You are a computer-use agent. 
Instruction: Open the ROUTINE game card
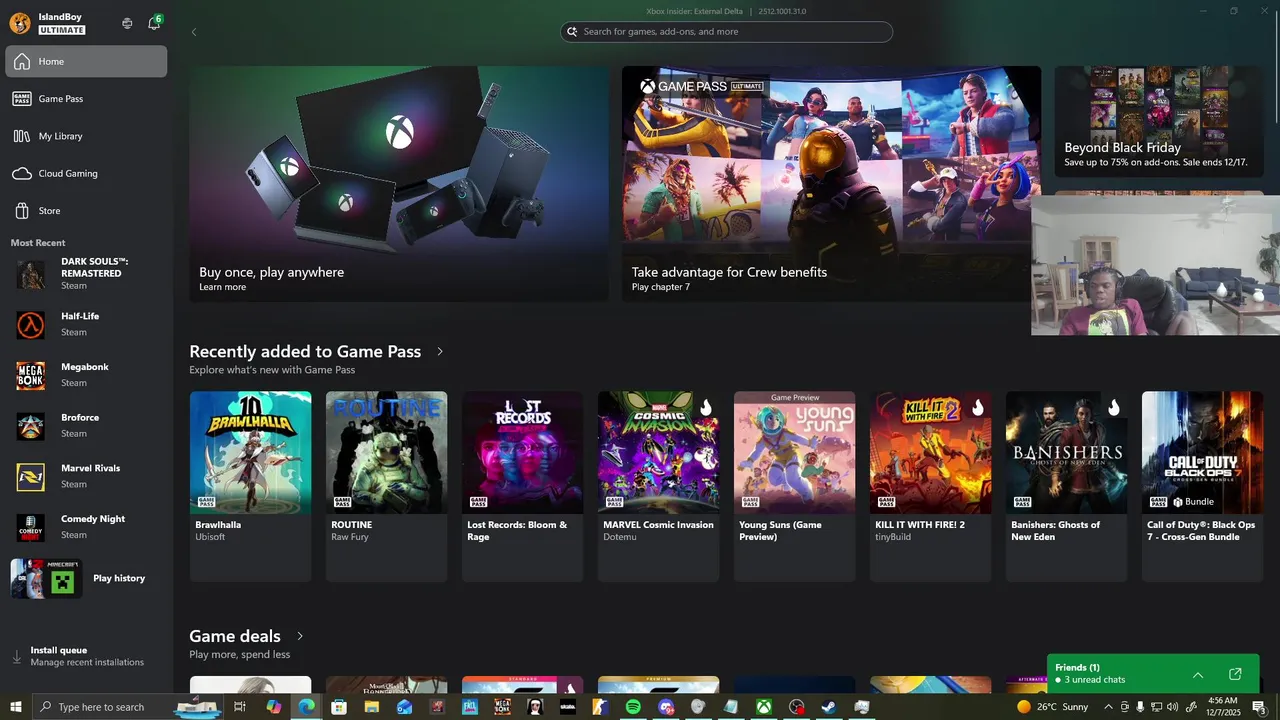pyautogui.click(x=386, y=486)
